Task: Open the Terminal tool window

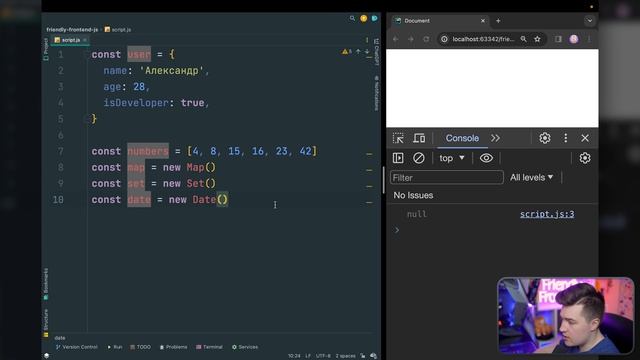Action: (209, 347)
